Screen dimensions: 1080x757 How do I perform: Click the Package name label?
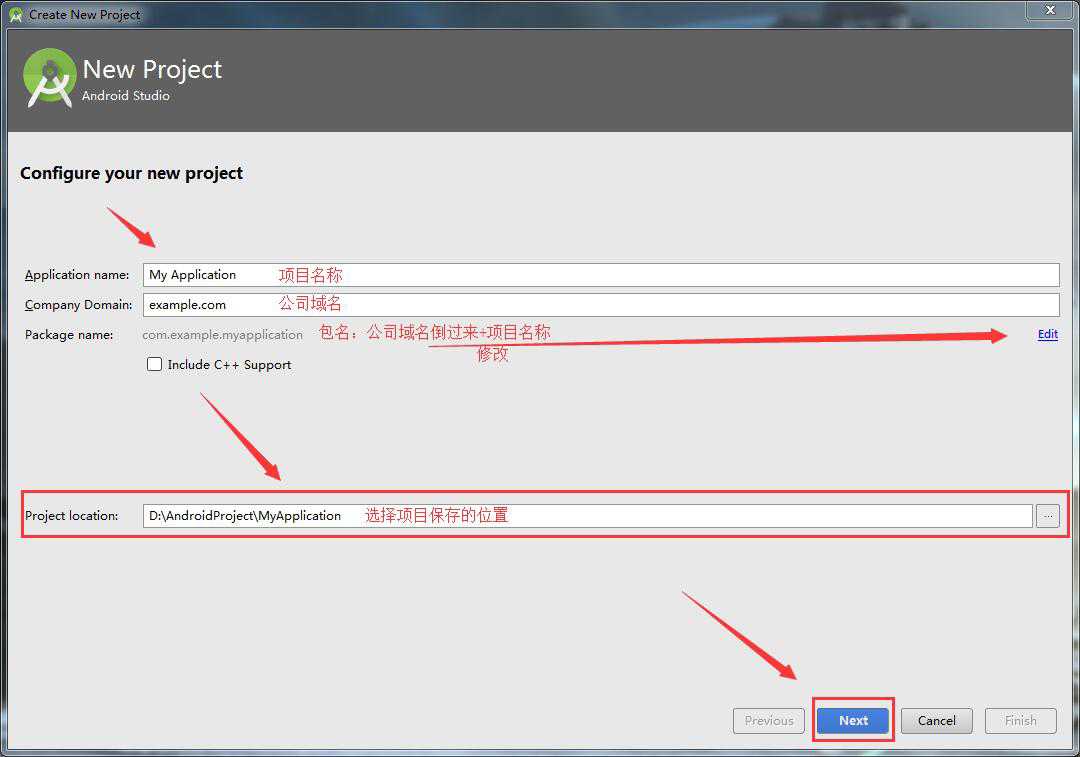point(69,335)
